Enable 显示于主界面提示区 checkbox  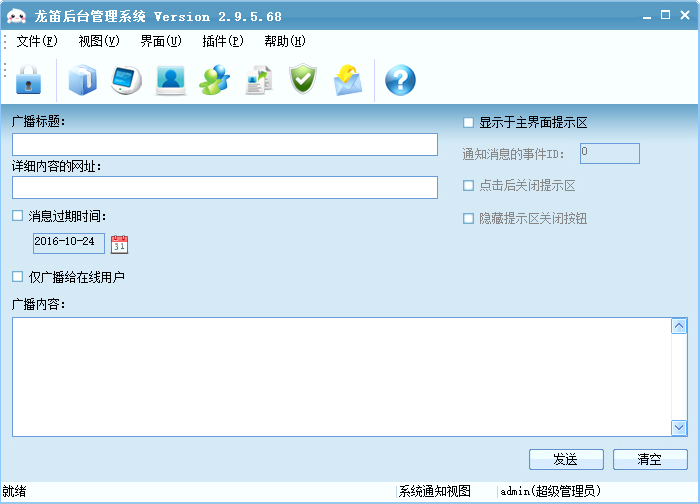click(468, 122)
